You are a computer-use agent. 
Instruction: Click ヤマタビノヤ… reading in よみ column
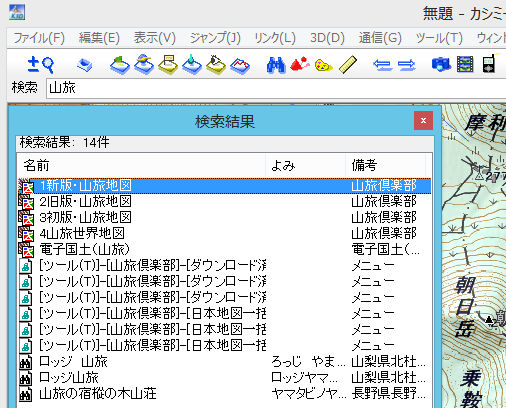click(309, 394)
